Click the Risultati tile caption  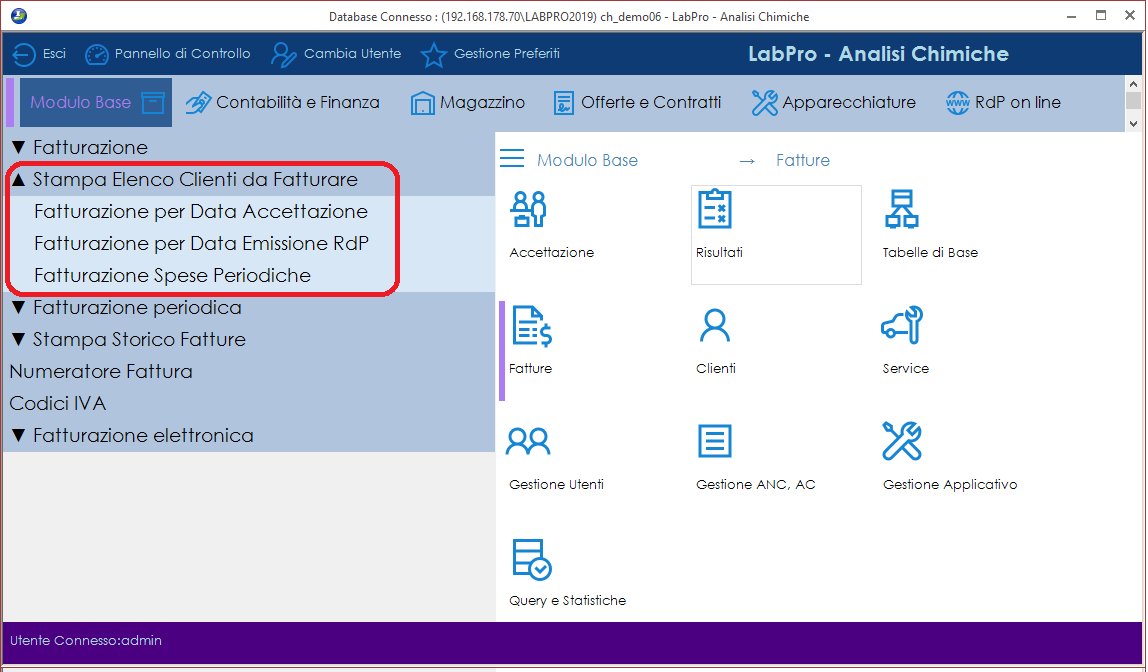[719, 253]
